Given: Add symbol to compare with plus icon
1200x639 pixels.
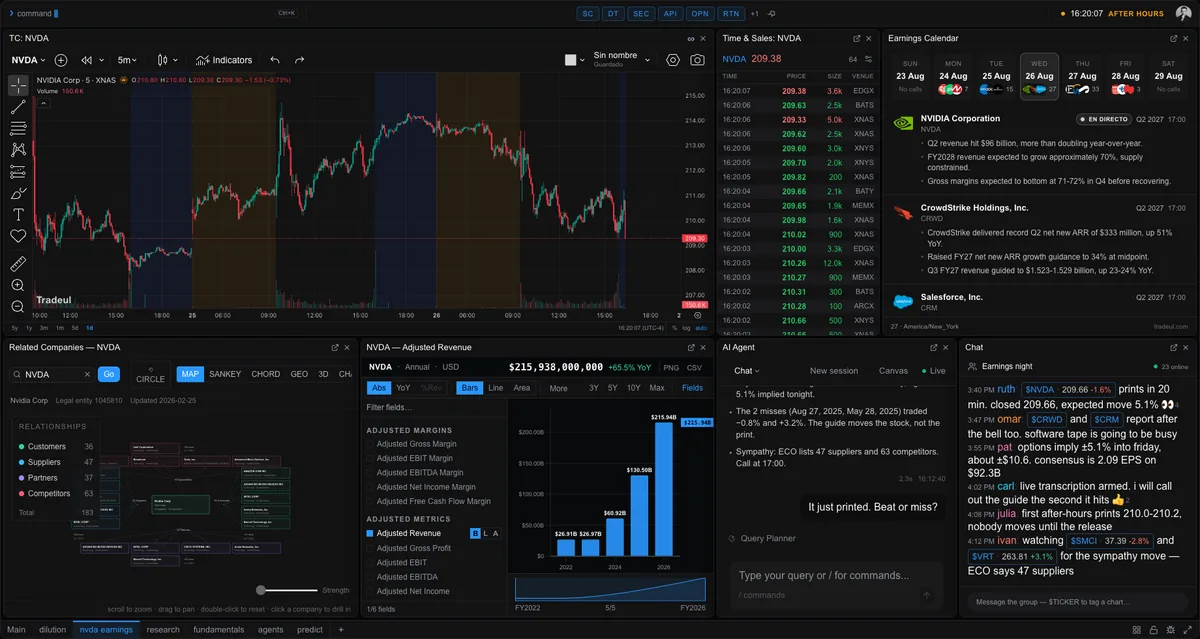Looking at the screenshot, I should (x=61, y=60).
